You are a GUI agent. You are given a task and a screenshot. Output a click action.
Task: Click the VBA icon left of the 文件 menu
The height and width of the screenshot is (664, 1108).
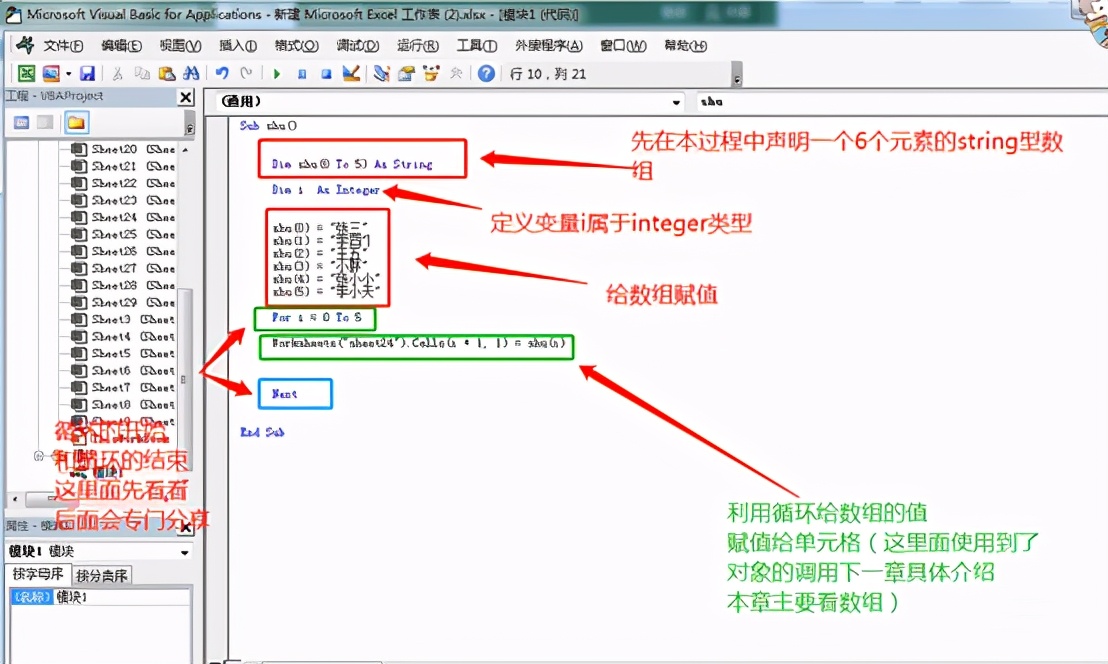pyautogui.click(x=25, y=45)
